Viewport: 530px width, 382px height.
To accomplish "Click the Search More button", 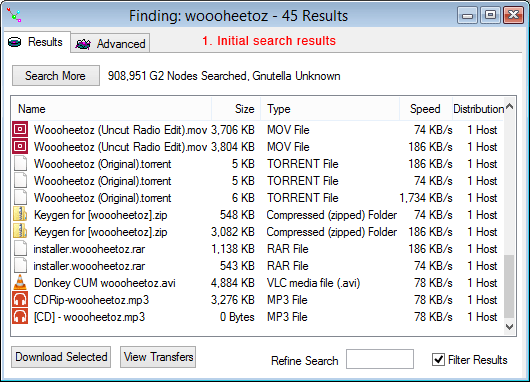I will [56, 75].
